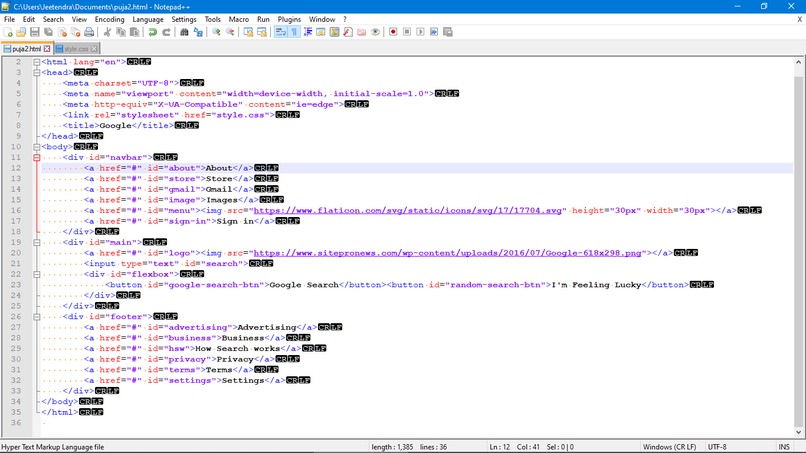Open the Define your language icon
Image resolution: width=806 pixels, height=453 pixels.
[321, 32]
